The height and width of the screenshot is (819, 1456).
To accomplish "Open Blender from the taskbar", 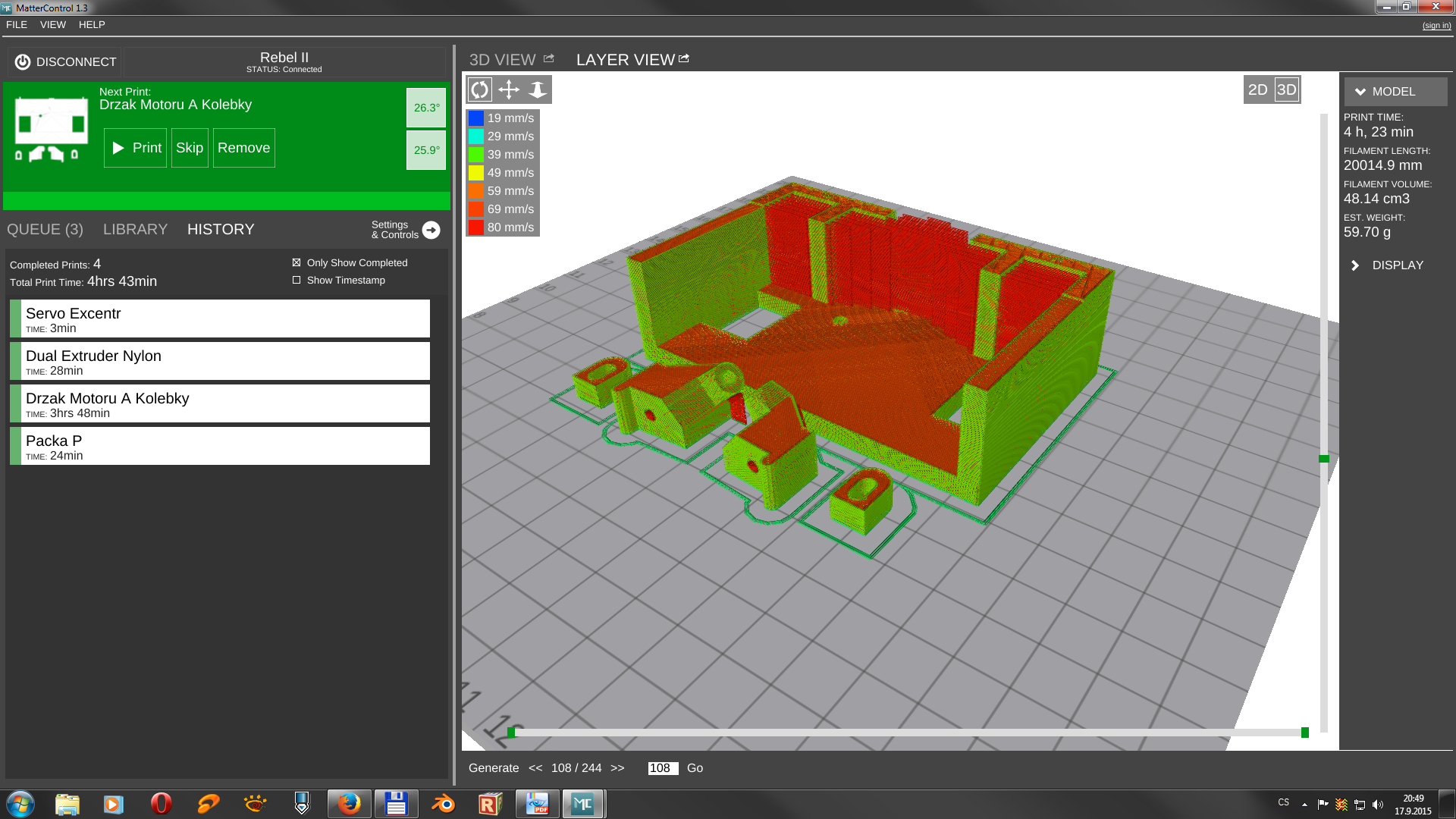I will [x=443, y=804].
